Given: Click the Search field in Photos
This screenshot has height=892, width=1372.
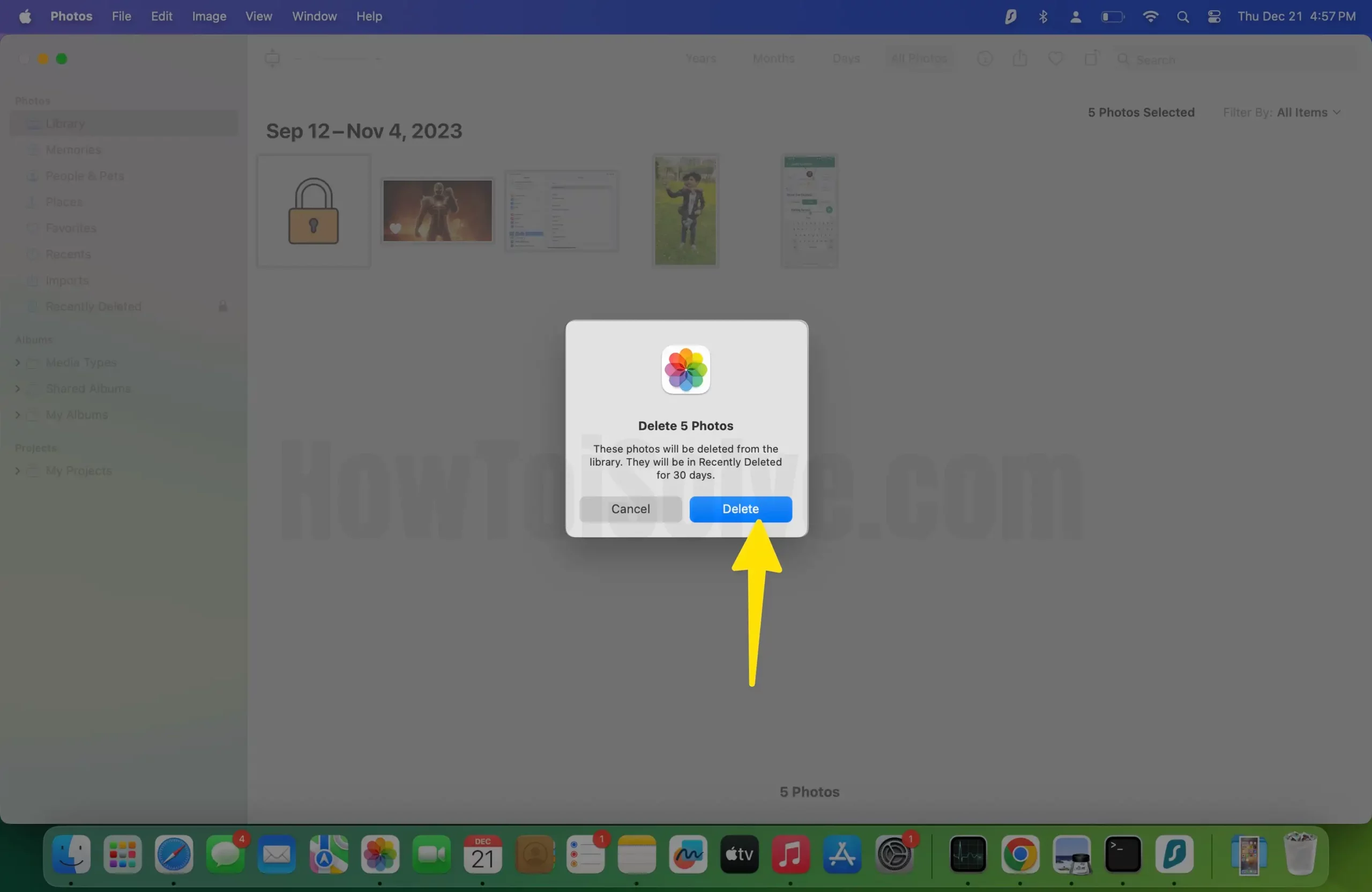Looking at the screenshot, I should [1236, 59].
